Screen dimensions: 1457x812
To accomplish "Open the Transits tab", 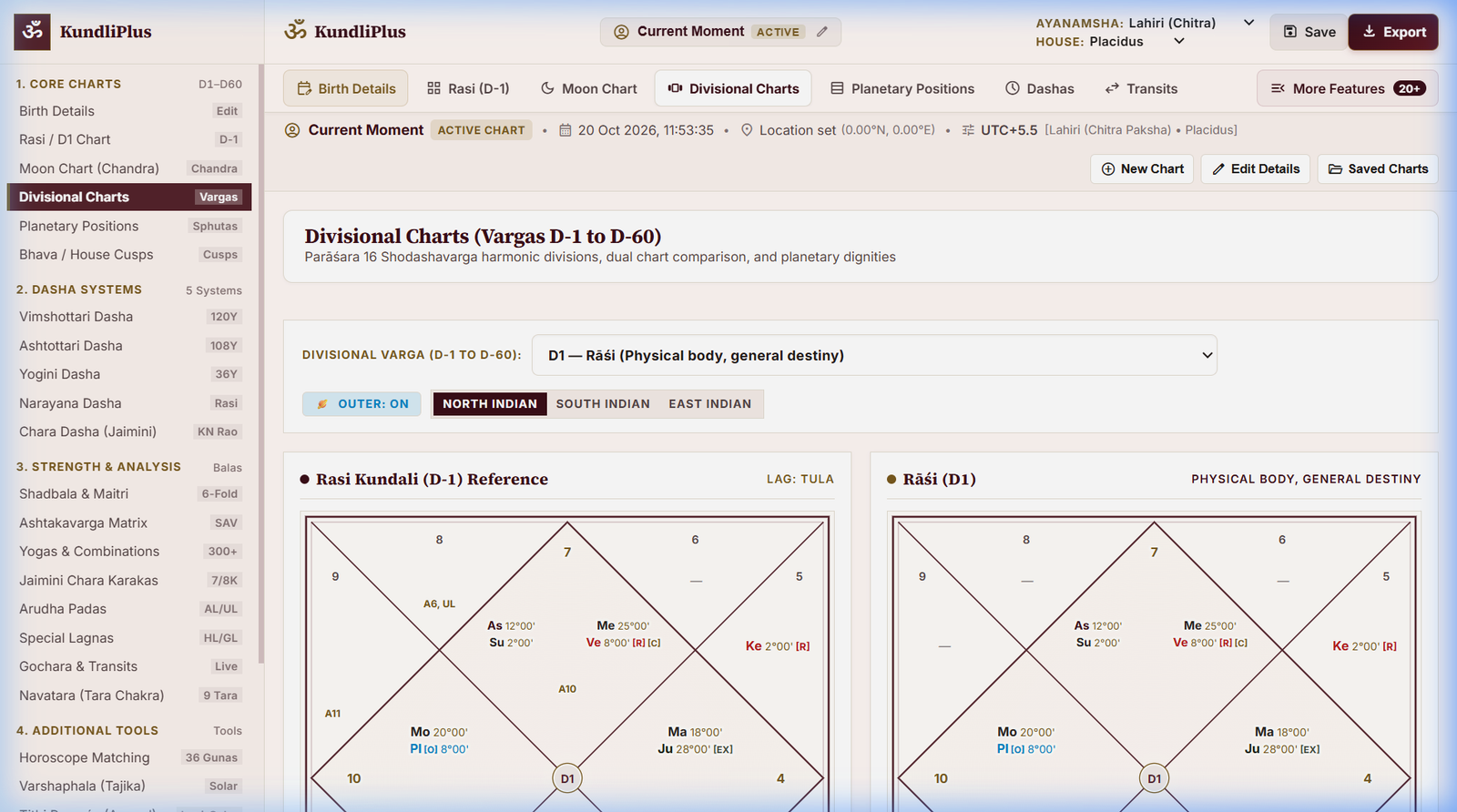I will 1141,88.
